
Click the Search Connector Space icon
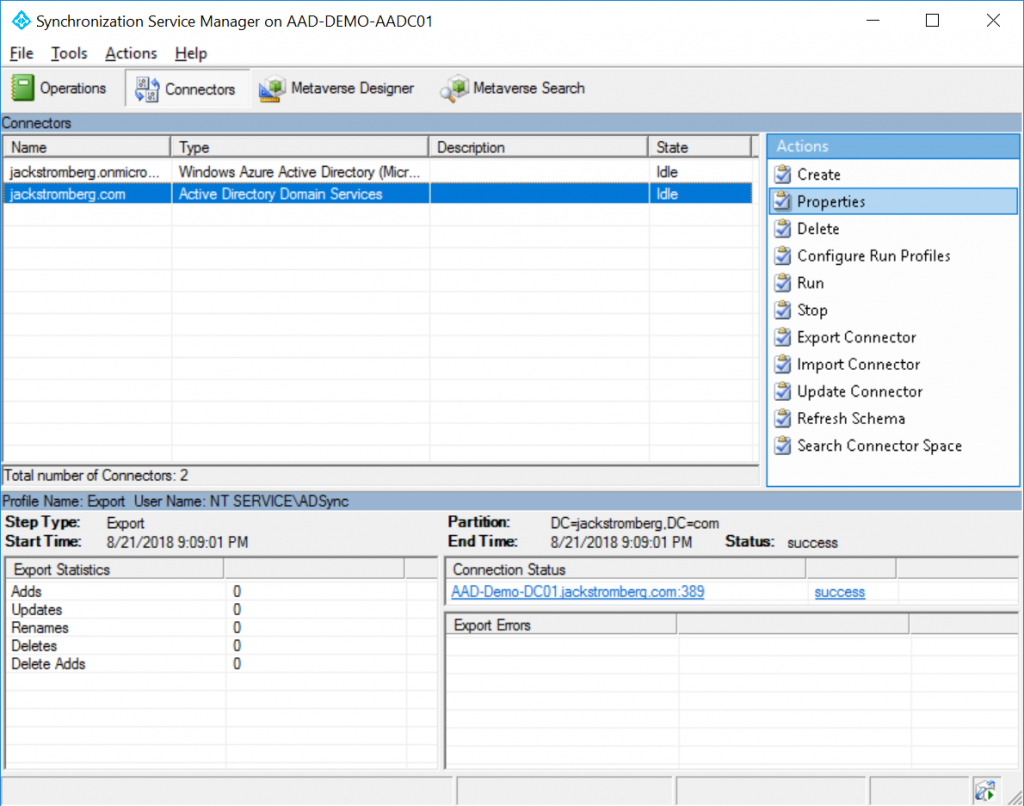coord(782,445)
